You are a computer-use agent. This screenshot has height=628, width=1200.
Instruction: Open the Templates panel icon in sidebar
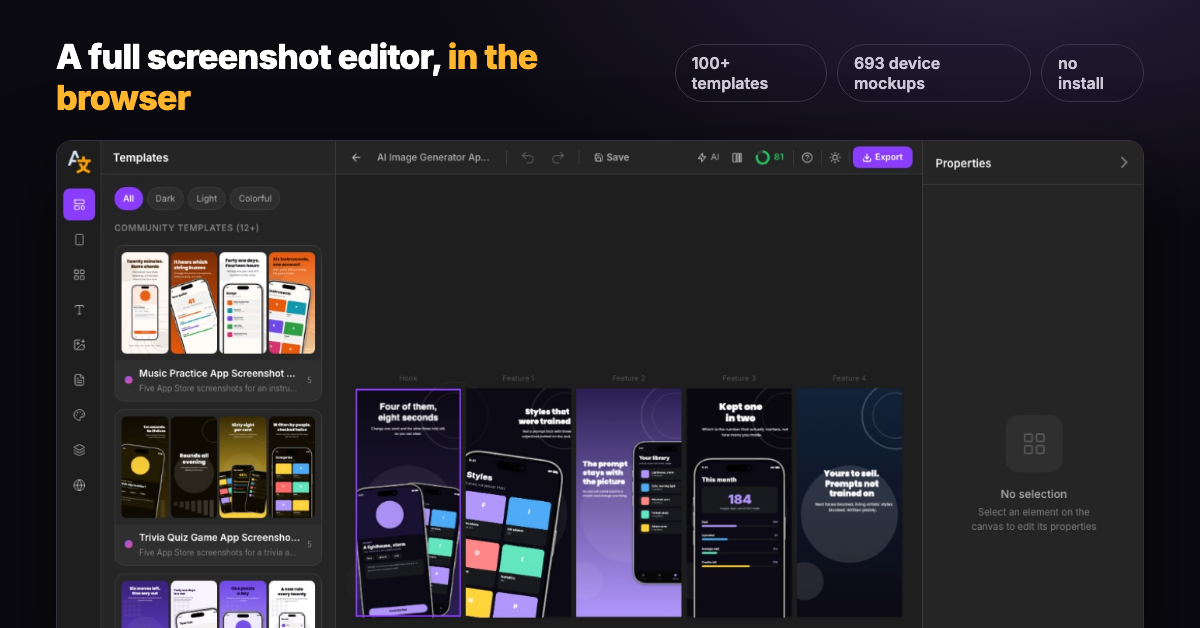pos(79,205)
